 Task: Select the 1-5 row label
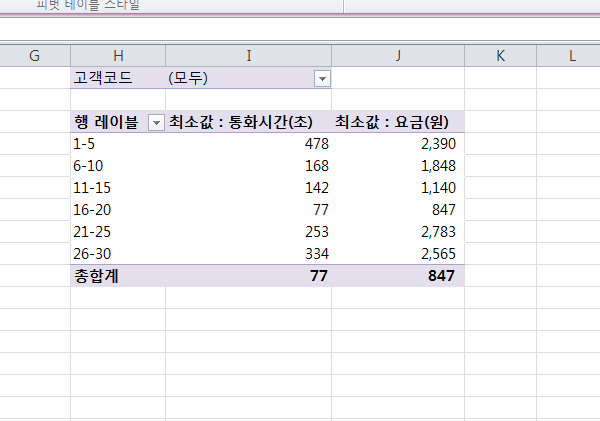pos(85,144)
